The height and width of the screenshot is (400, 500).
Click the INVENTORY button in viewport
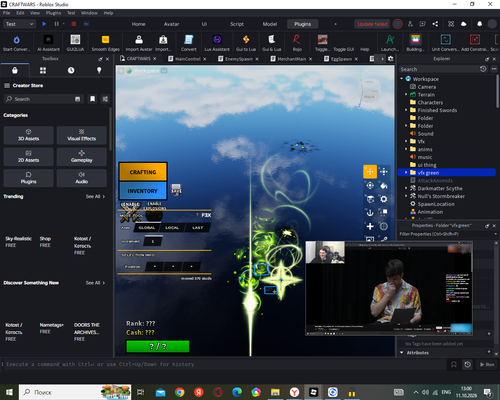tap(143, 191)
